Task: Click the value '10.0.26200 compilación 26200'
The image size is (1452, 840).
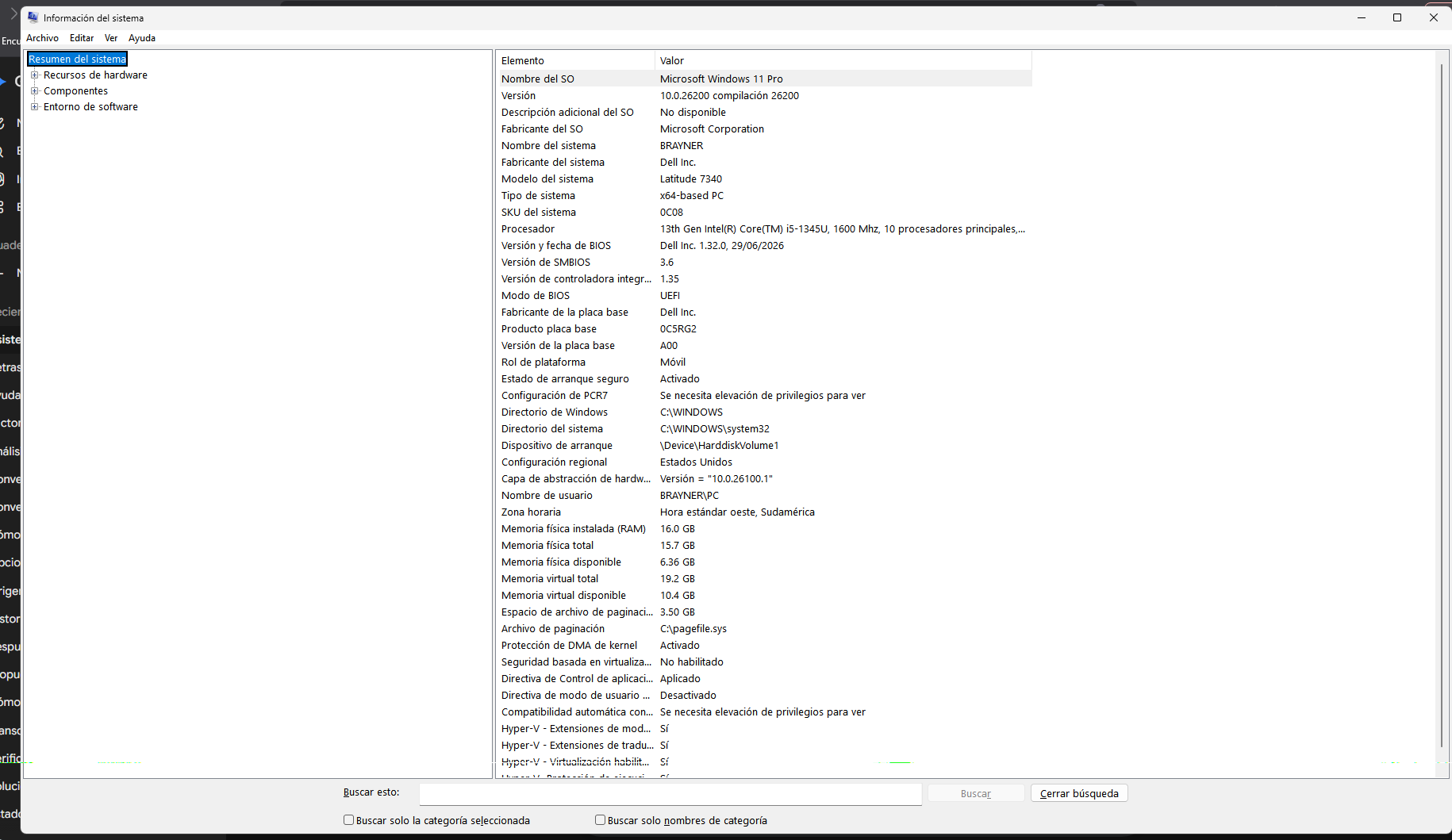Action: tap(729, 95)
